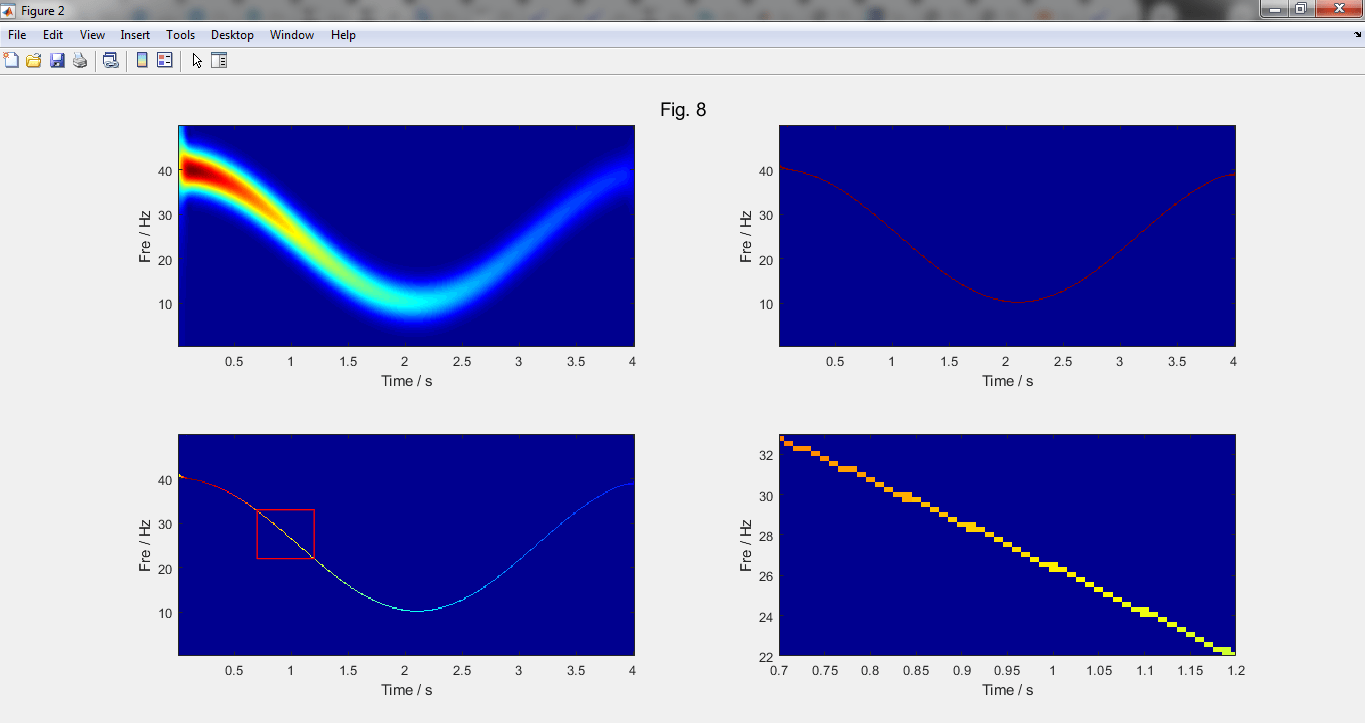Show plot tools and dock figure icon
The height and width of the screenshot is (723, 1365).
coord(219,61)
